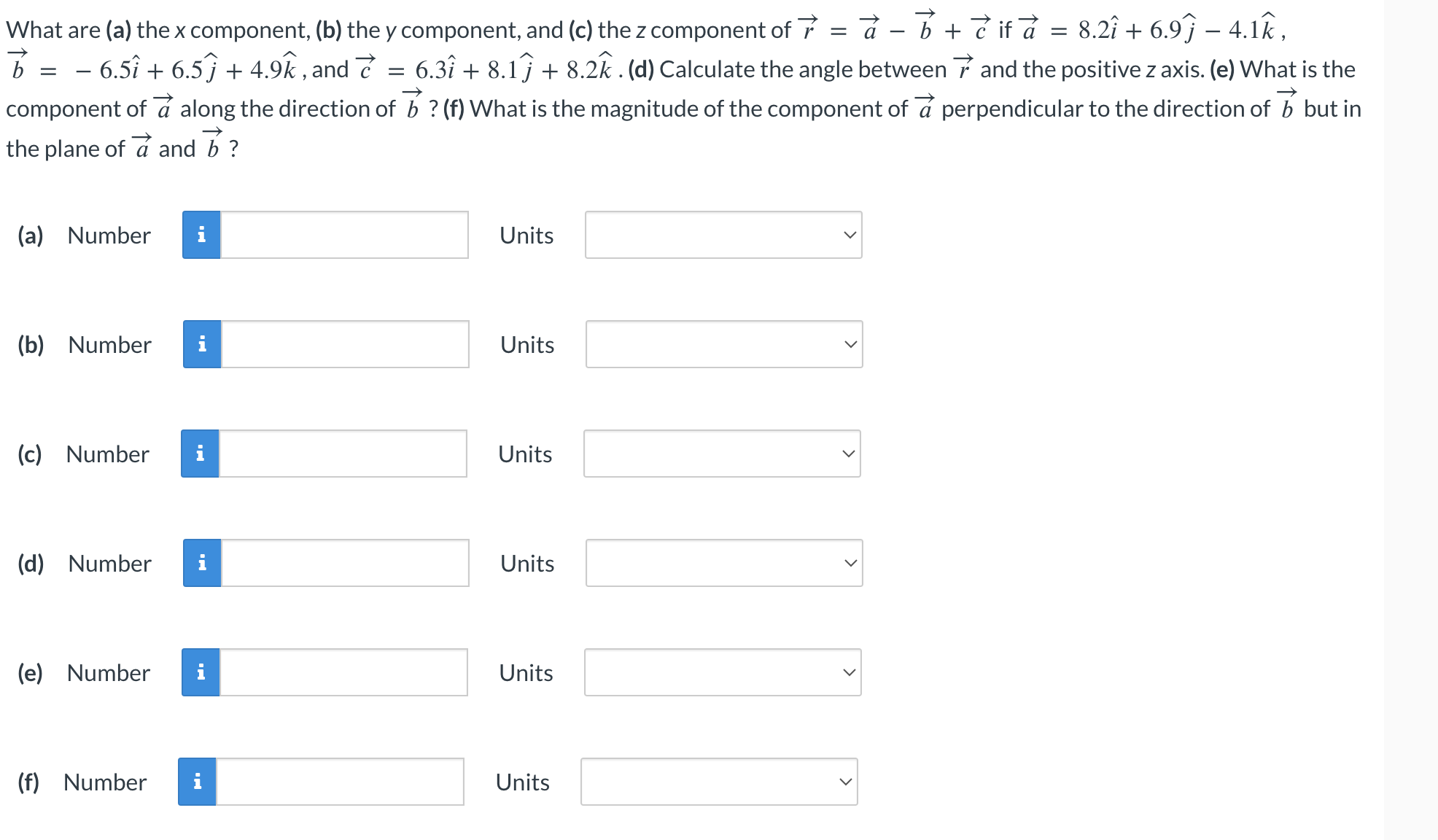
Task: Click inside the part (f) Number input box
Action: point(339,781)
